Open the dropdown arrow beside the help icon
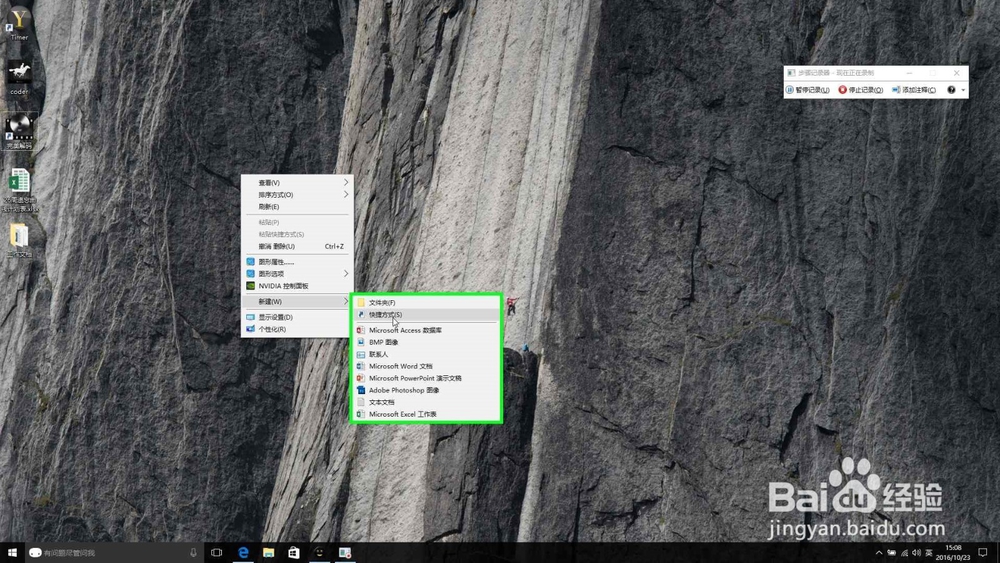Screen dimensions: 1000x563 pyautogui.click(x=963, y=90)
